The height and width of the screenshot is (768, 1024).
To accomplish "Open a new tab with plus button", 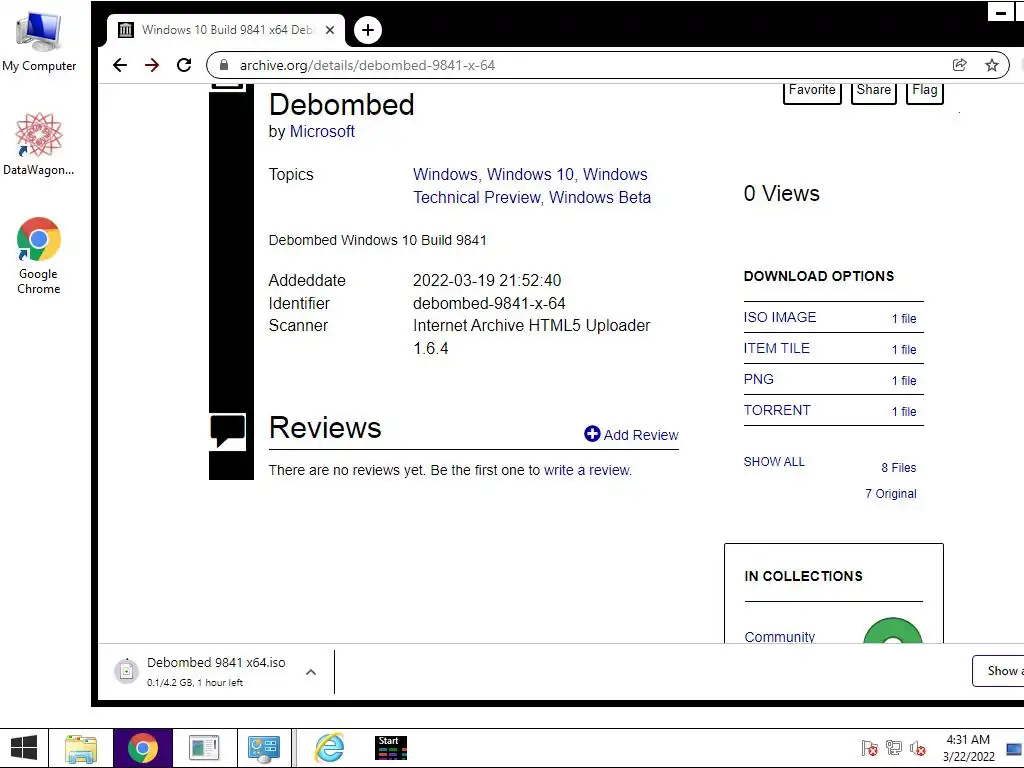I will point(368,30).
